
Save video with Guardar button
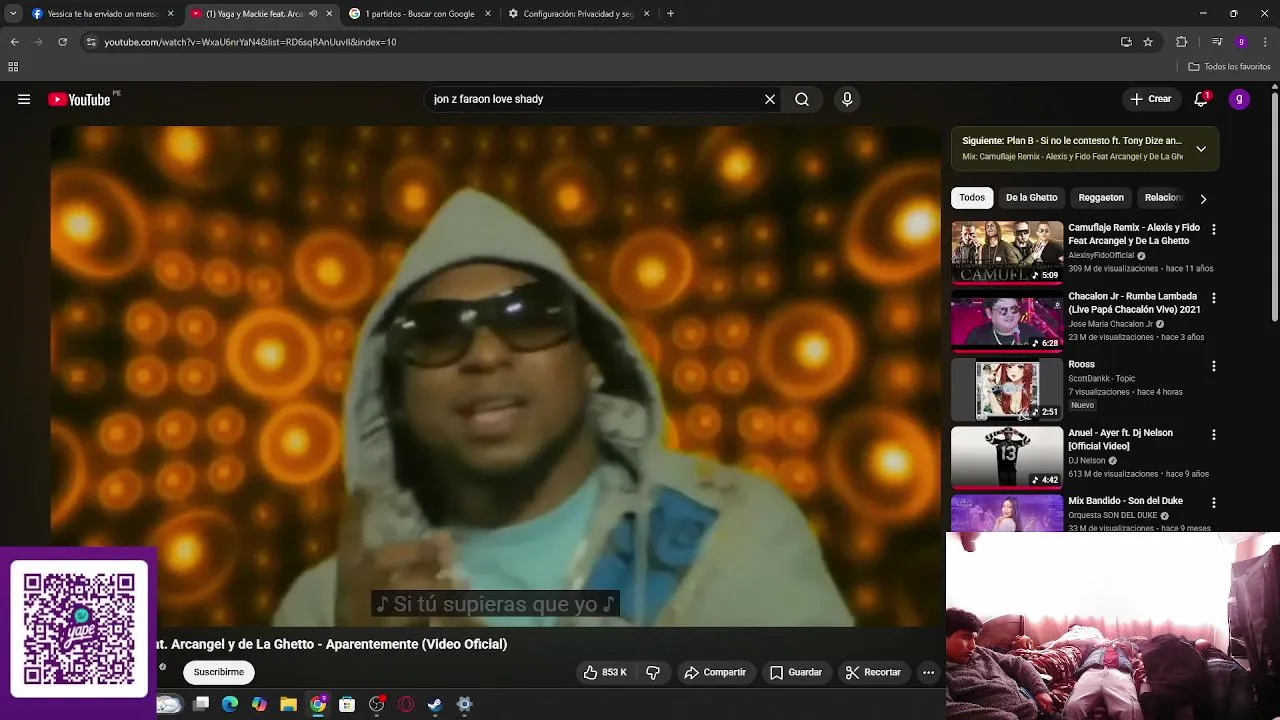click(795, 672)
